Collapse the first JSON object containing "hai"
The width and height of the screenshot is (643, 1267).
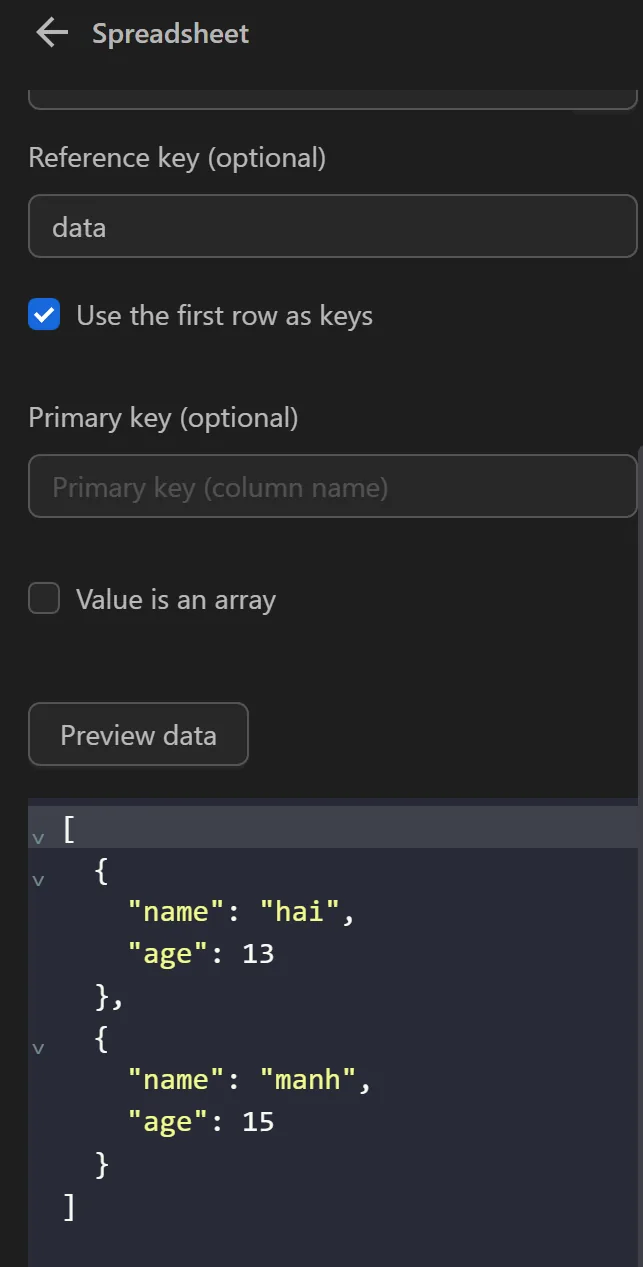38,880
